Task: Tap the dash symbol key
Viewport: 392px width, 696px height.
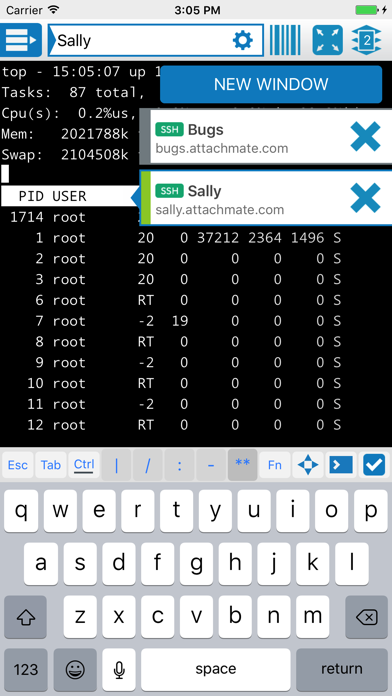Action: pos(211,465)
